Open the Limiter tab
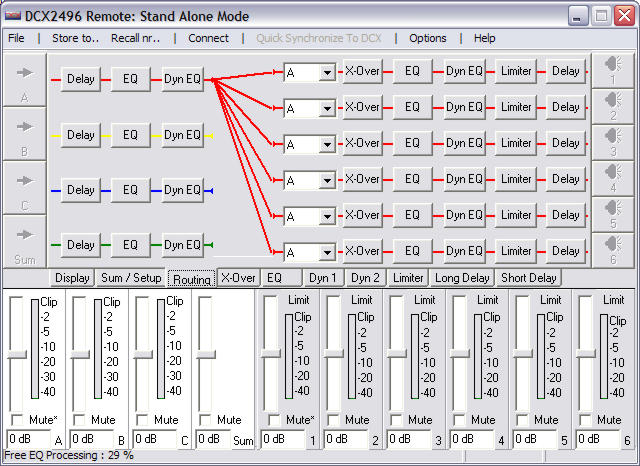Screen dimensions: 640x466 click(408, 278)
